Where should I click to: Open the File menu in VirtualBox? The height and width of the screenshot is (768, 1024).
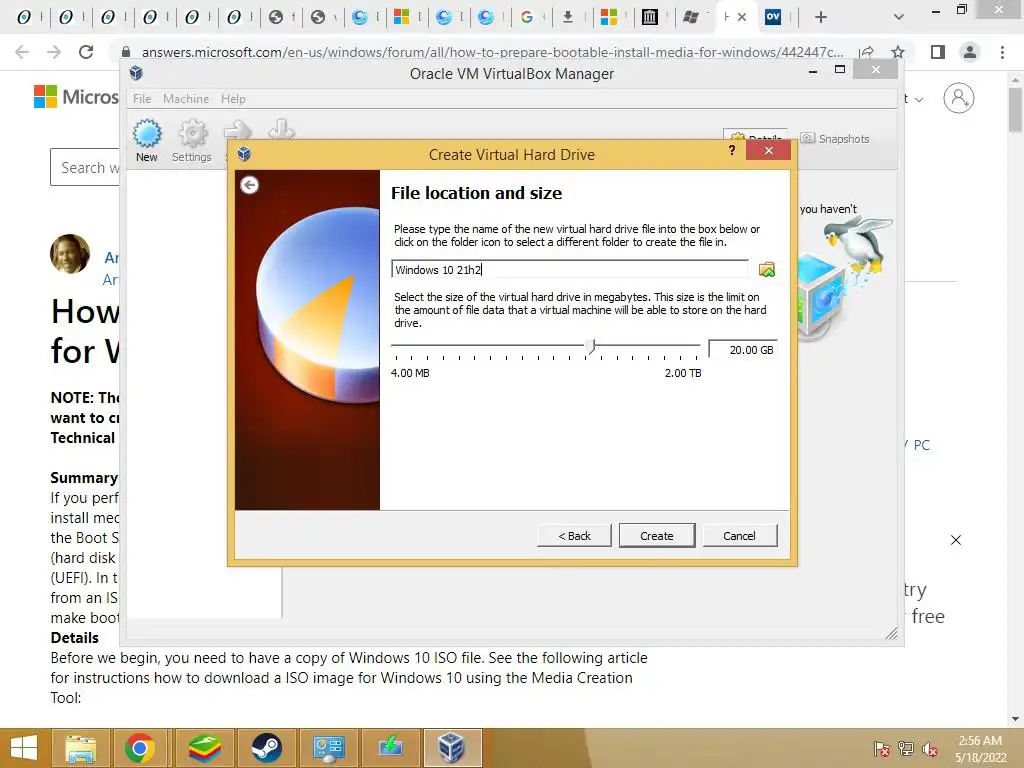coord(142,99)
